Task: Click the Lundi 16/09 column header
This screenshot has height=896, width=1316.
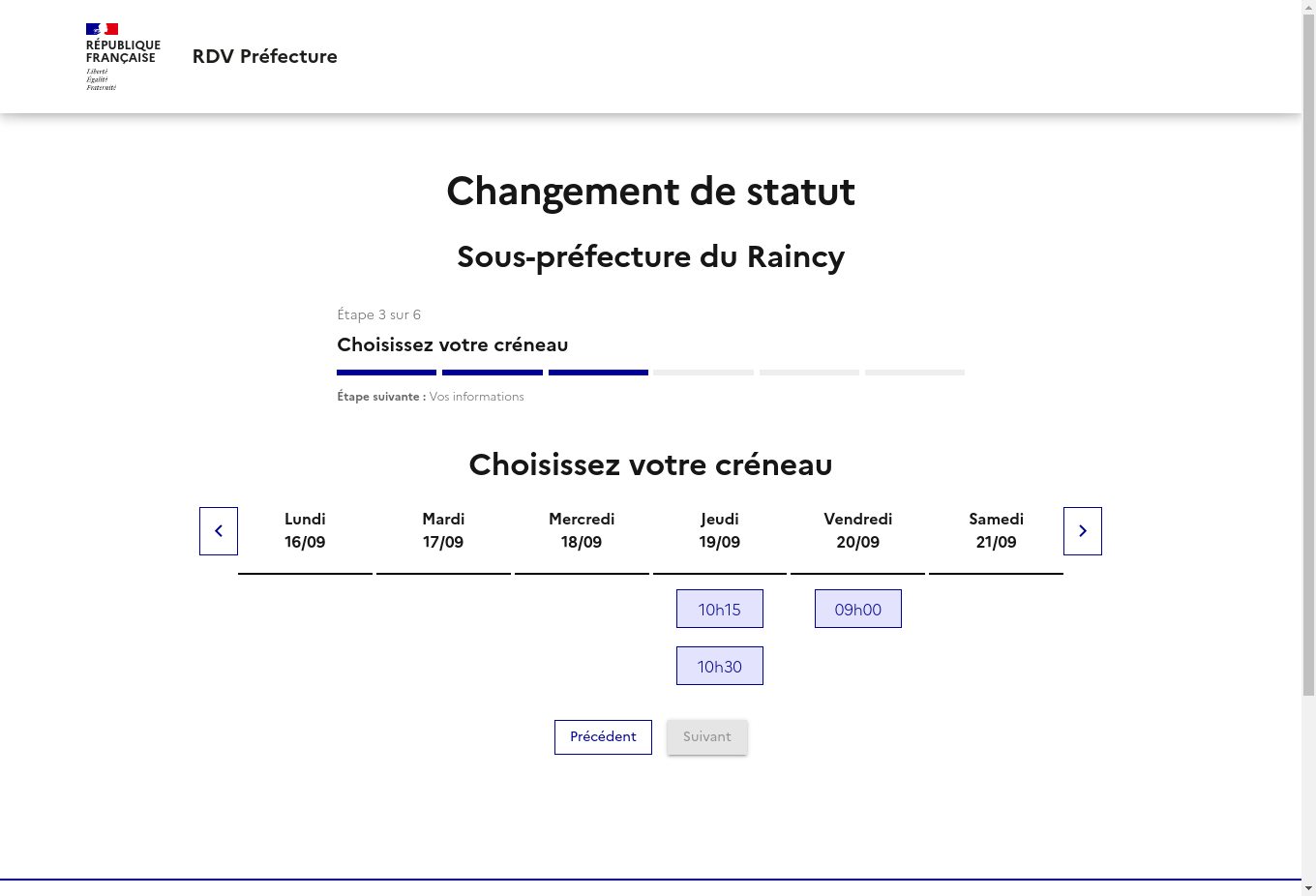Action: click(305, 531)
